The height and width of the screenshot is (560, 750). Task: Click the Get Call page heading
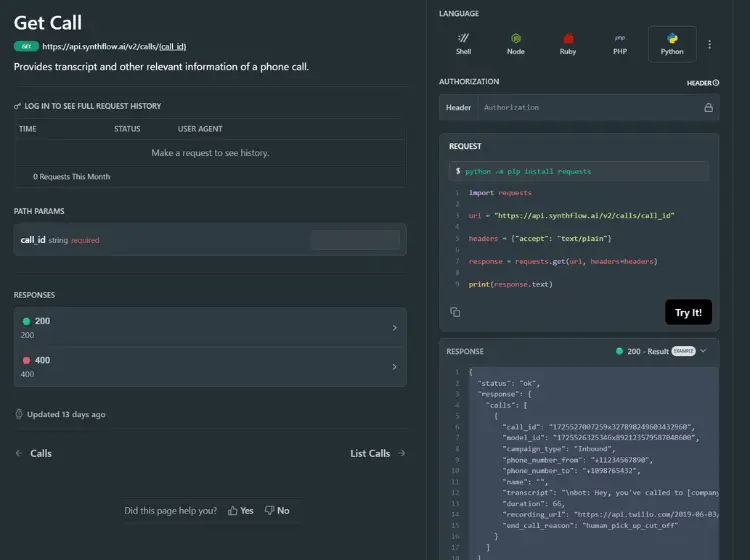(48, 23)
